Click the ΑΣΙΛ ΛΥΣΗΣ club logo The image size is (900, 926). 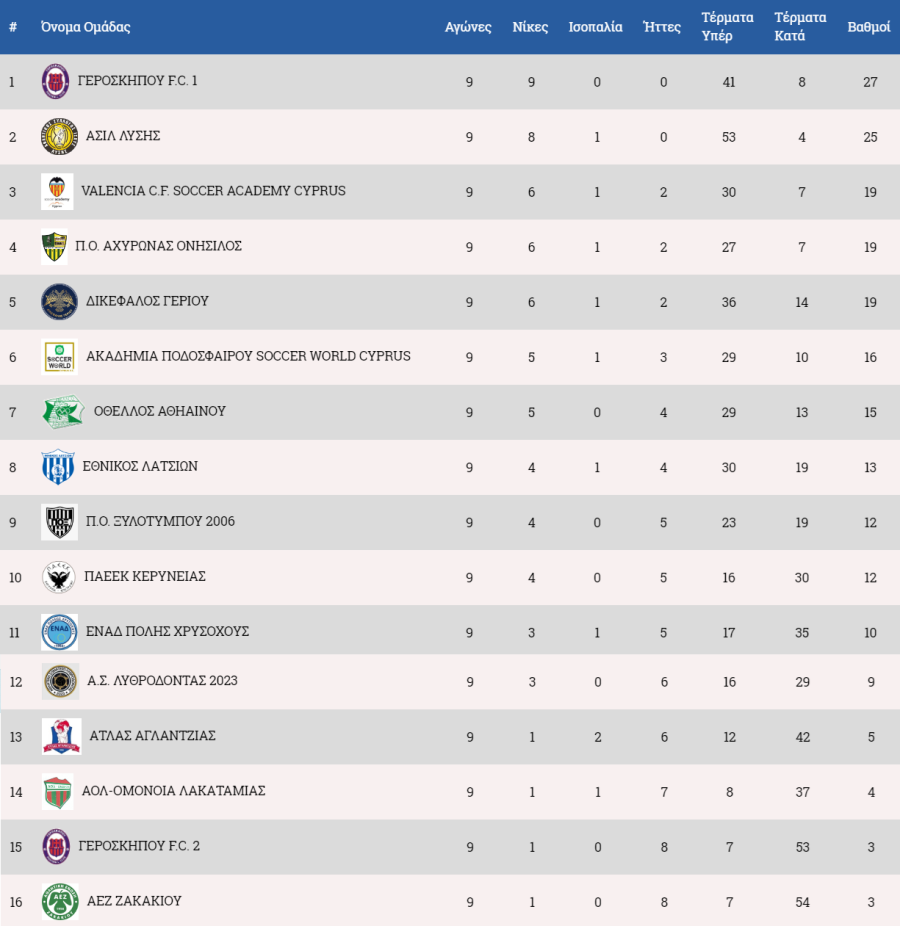tap(60, 136)
